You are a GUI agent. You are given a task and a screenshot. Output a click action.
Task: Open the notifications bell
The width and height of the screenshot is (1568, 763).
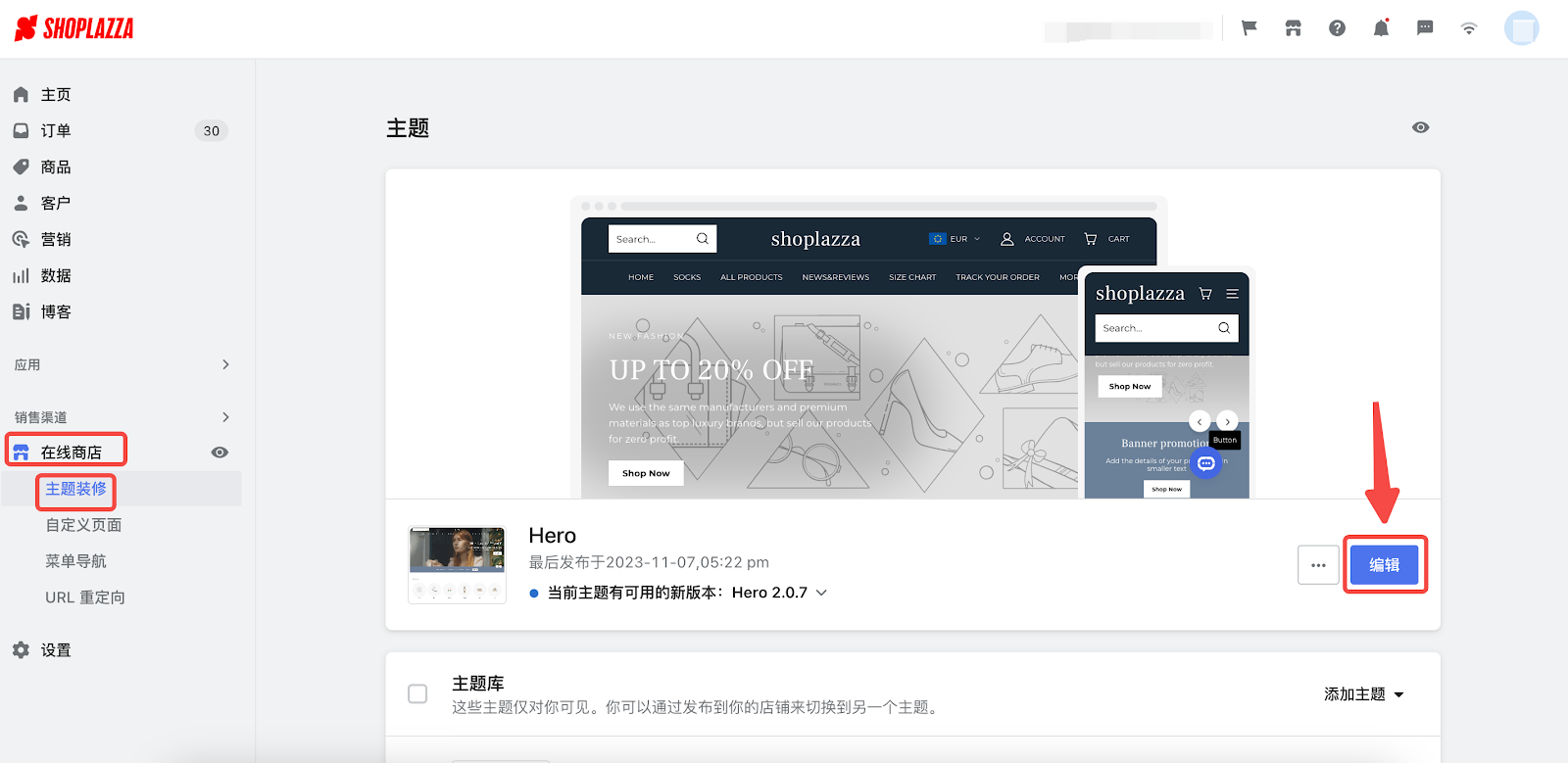1381,28
